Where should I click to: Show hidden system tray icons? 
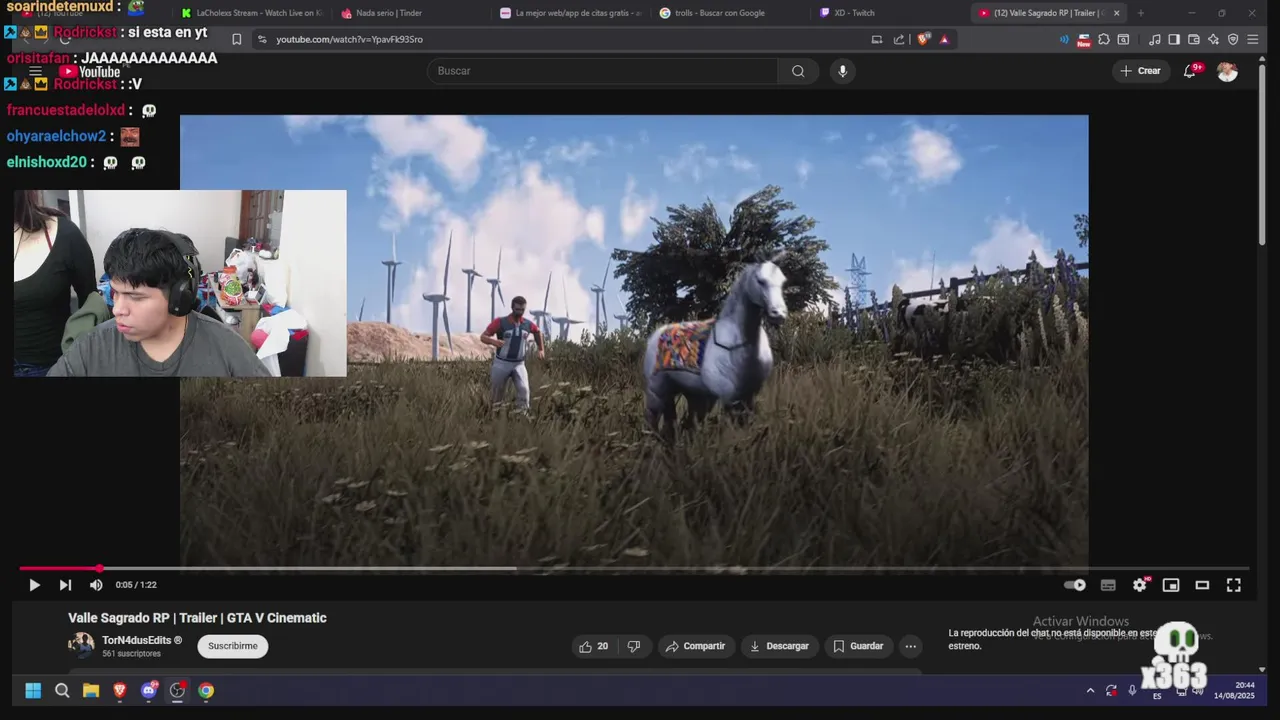pyautogui.click(x=1090, y=690)
